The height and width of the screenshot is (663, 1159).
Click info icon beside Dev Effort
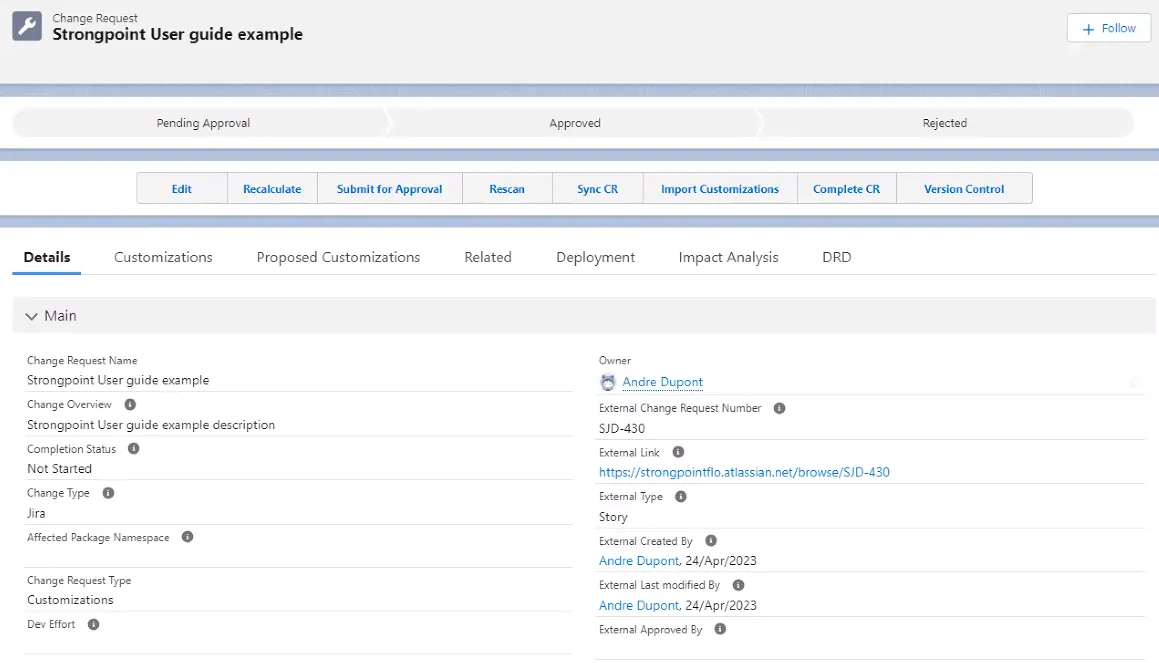[93, 625]
